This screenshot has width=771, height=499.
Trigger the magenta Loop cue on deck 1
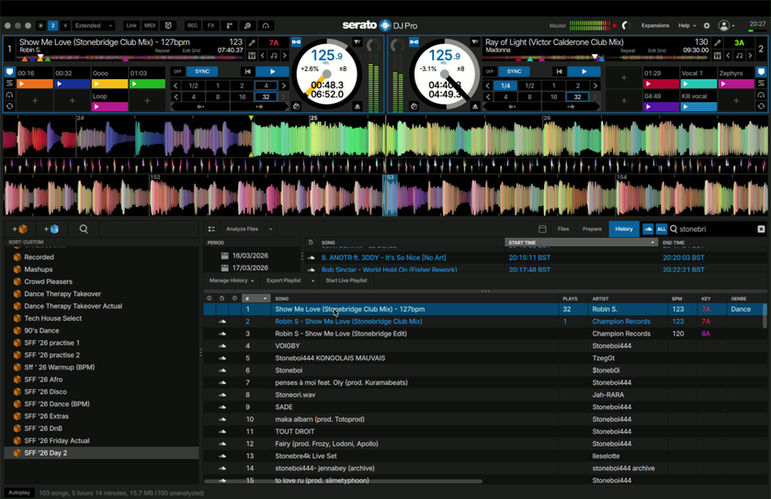tap(110, 107)
